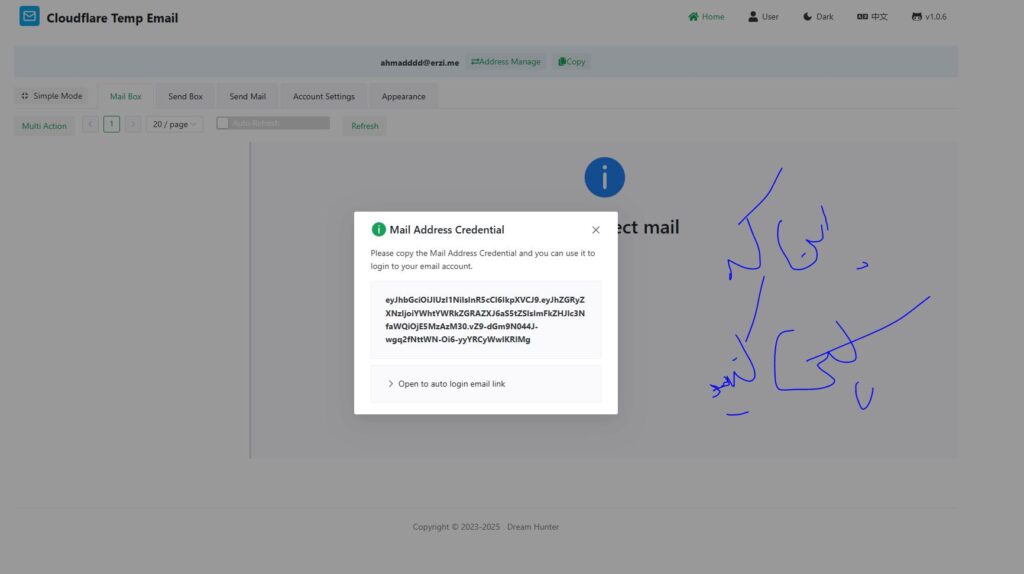Open the Send Box tab
This screenshot has height=574, width=1024.
tap(185, 97)
